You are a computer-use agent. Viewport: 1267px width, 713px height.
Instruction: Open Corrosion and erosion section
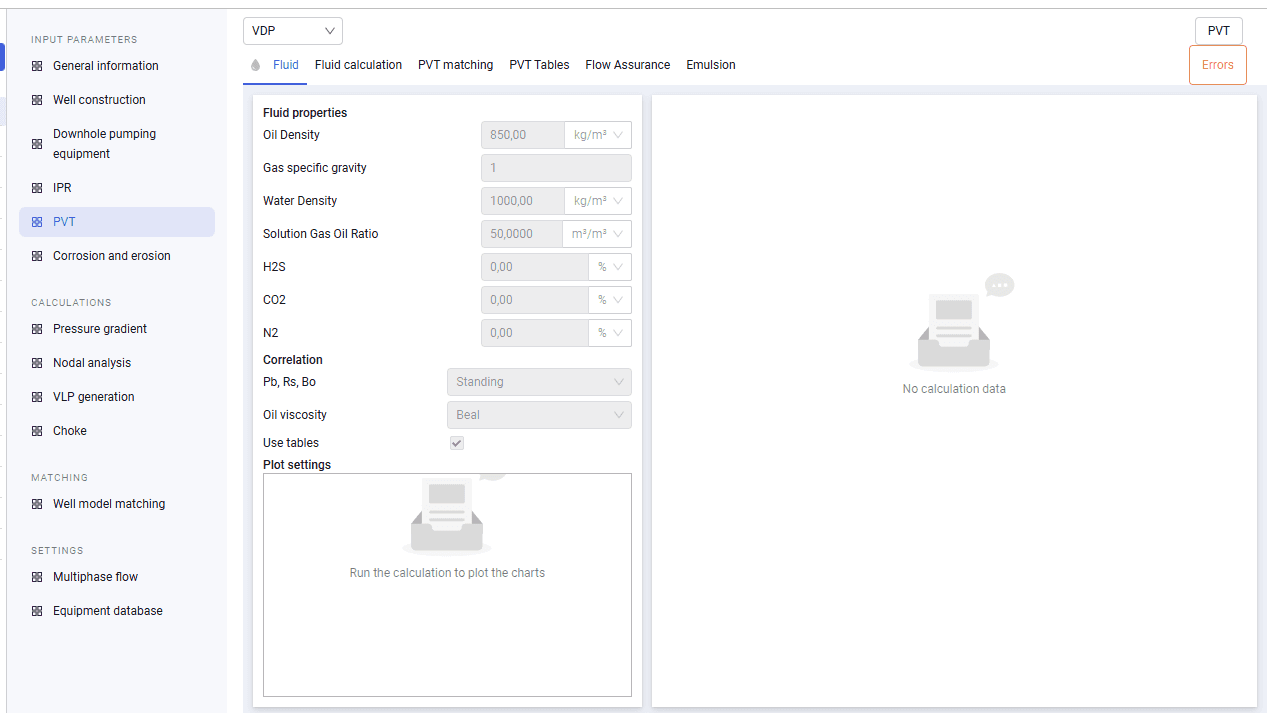117,256
